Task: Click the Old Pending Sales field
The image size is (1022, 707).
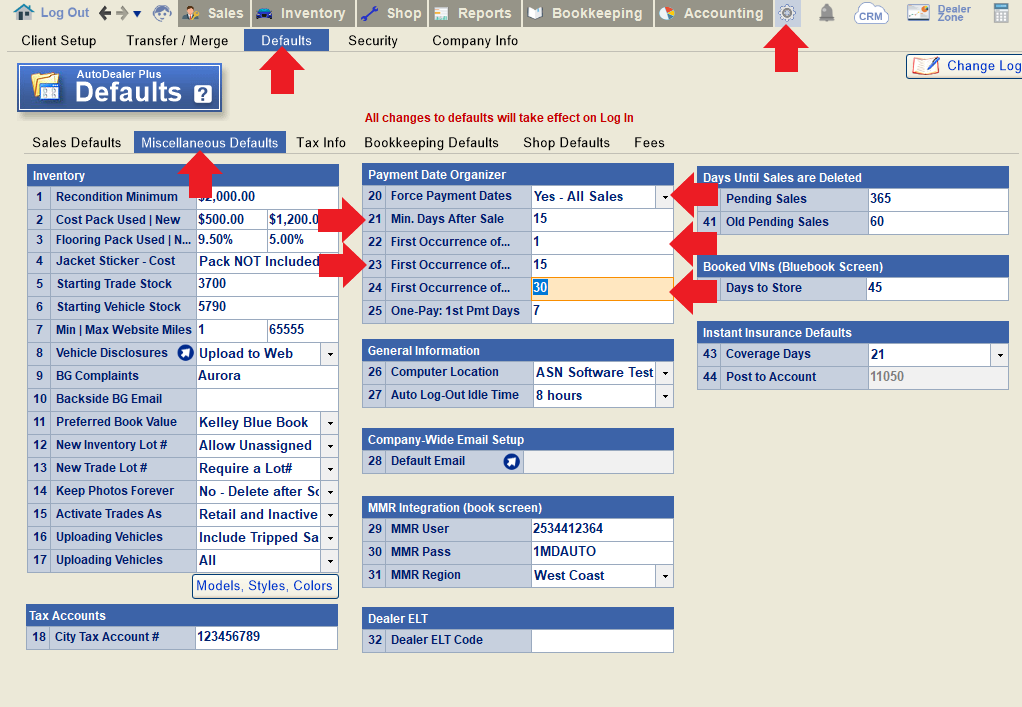Action: click(938, 222)
